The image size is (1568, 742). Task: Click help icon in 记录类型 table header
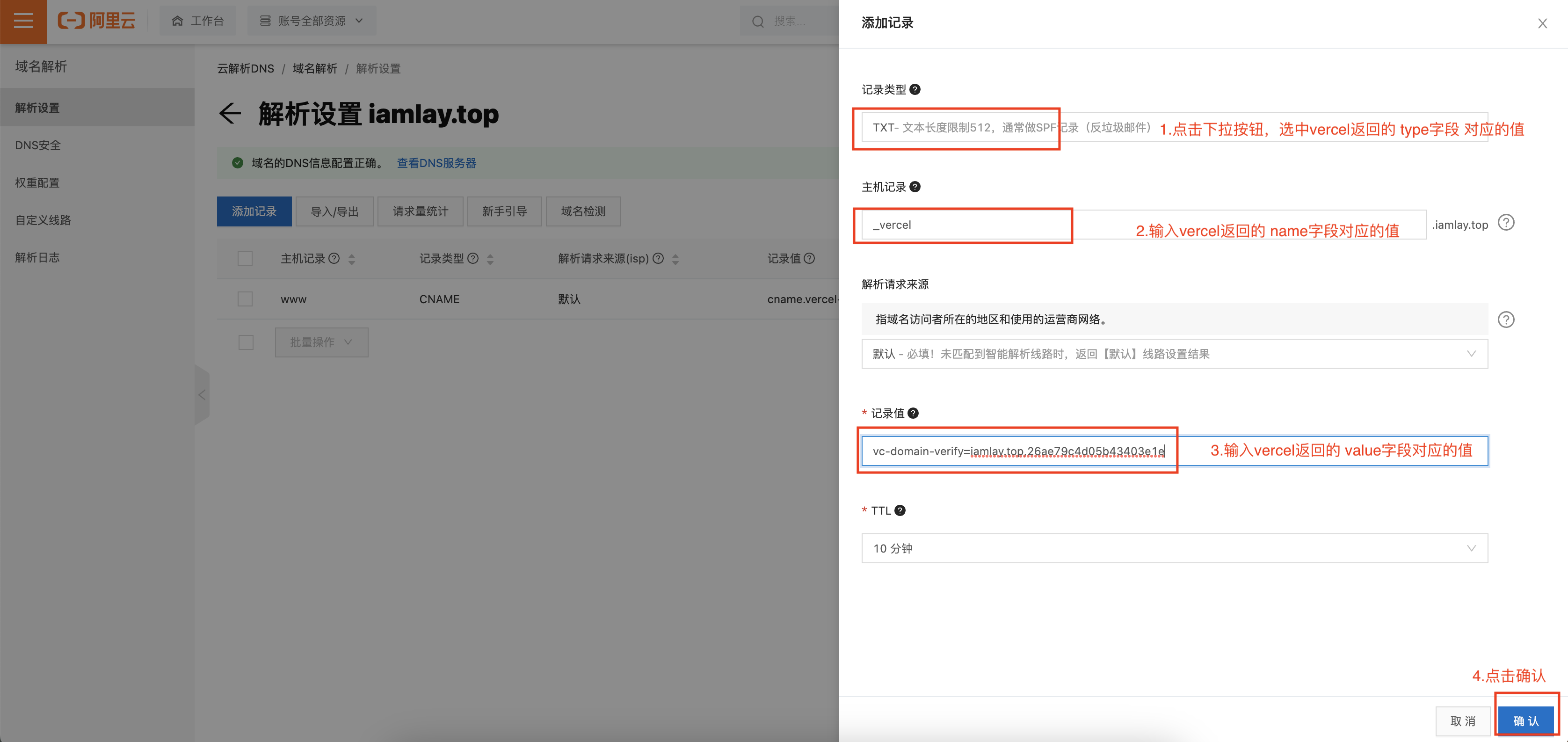pos(472,258)
